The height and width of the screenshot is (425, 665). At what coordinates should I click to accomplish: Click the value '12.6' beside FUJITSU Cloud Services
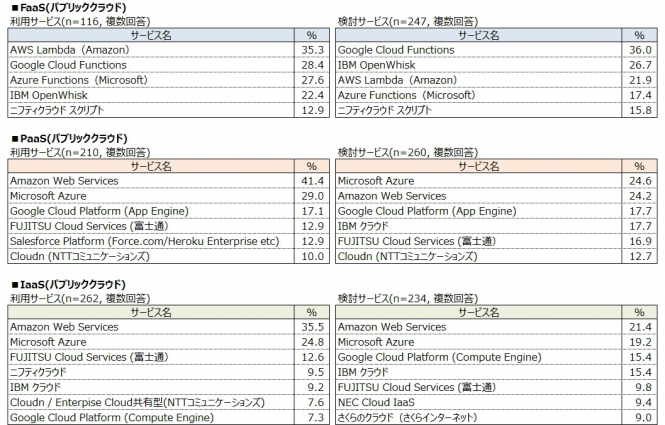coord(313,357)
